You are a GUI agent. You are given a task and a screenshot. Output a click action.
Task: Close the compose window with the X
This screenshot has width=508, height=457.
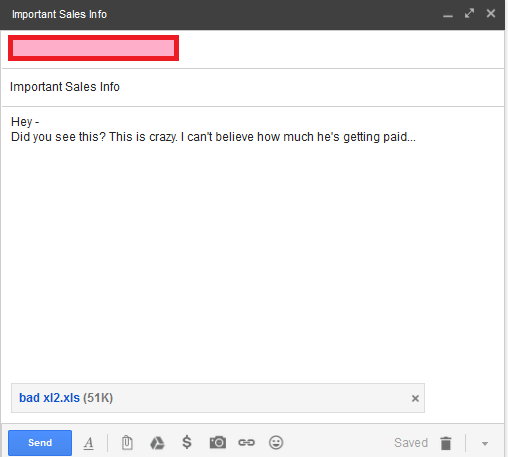[x=491, y=13]
